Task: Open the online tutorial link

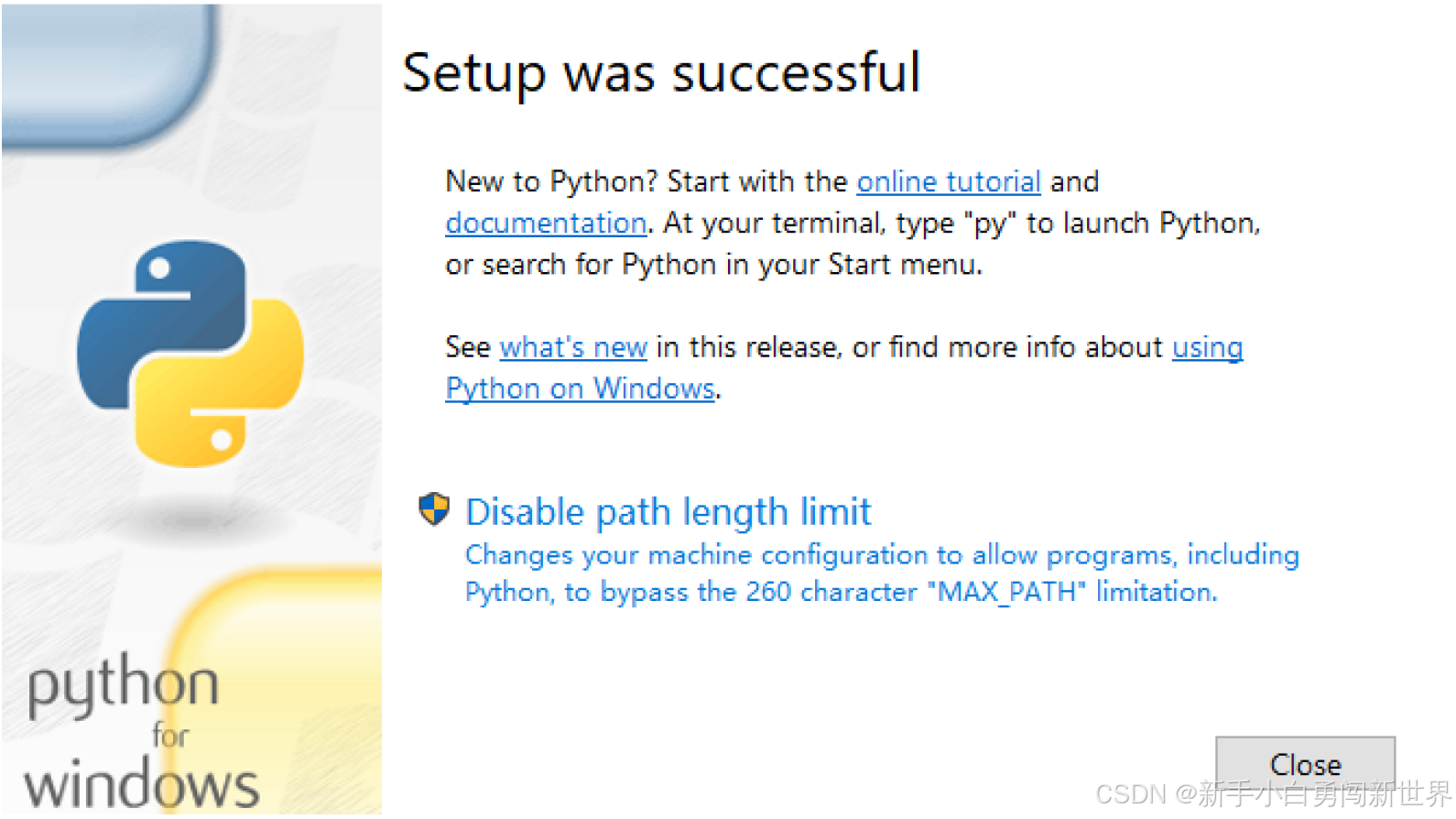Action: click(948, 181)
